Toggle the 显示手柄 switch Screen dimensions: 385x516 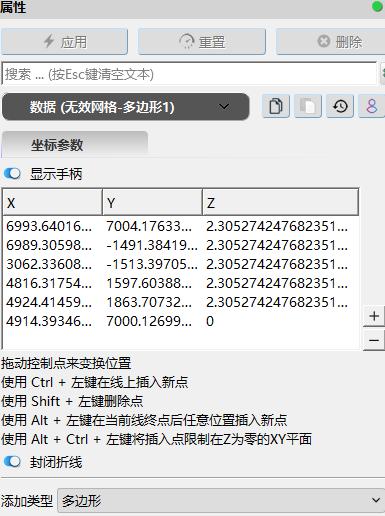(x=12, y=174)
